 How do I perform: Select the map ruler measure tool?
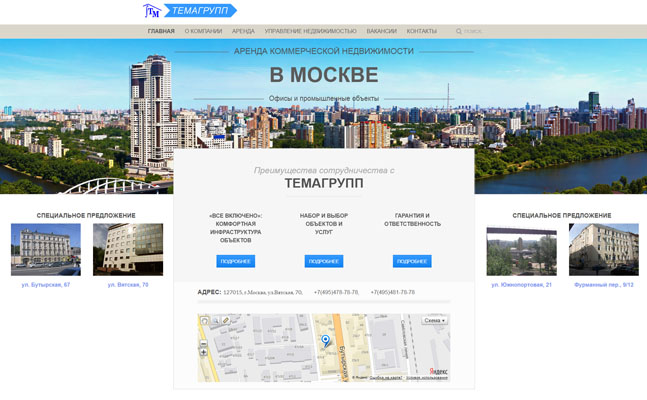(x=225, y=320)
